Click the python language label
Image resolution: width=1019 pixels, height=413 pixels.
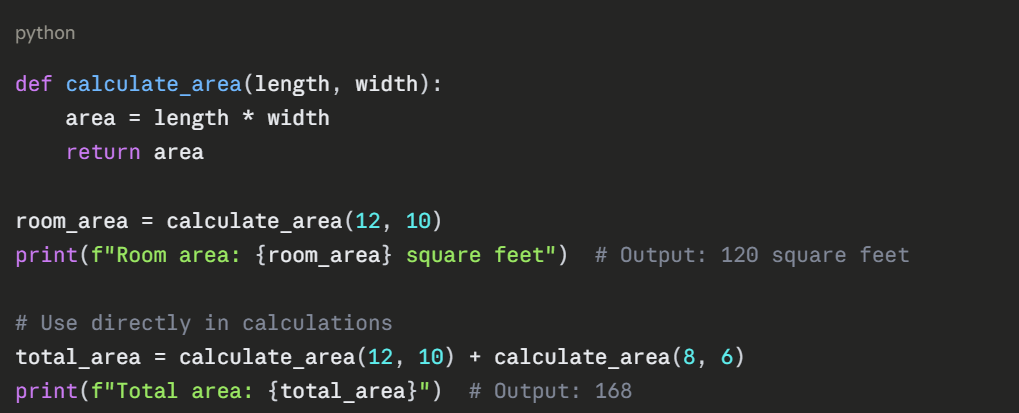[45, 33]
